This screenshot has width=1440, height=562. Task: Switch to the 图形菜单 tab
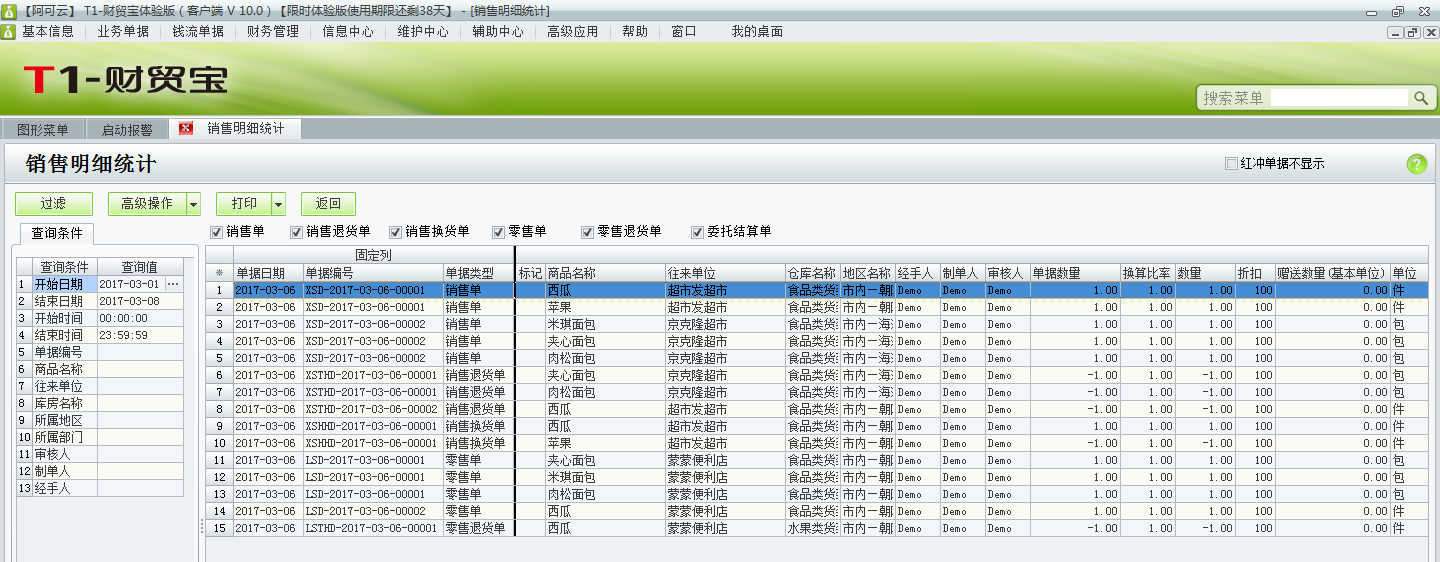(x=43, y=130)
